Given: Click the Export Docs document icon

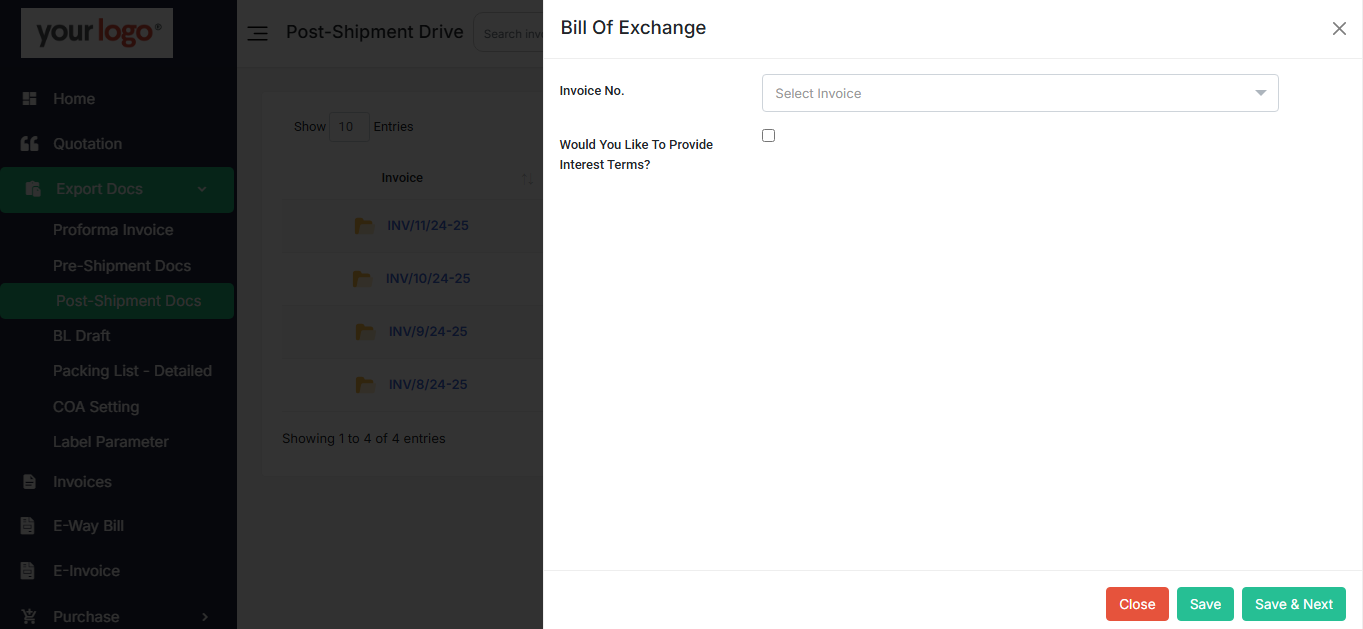Looking at the screenshot, I should [32, 189].
